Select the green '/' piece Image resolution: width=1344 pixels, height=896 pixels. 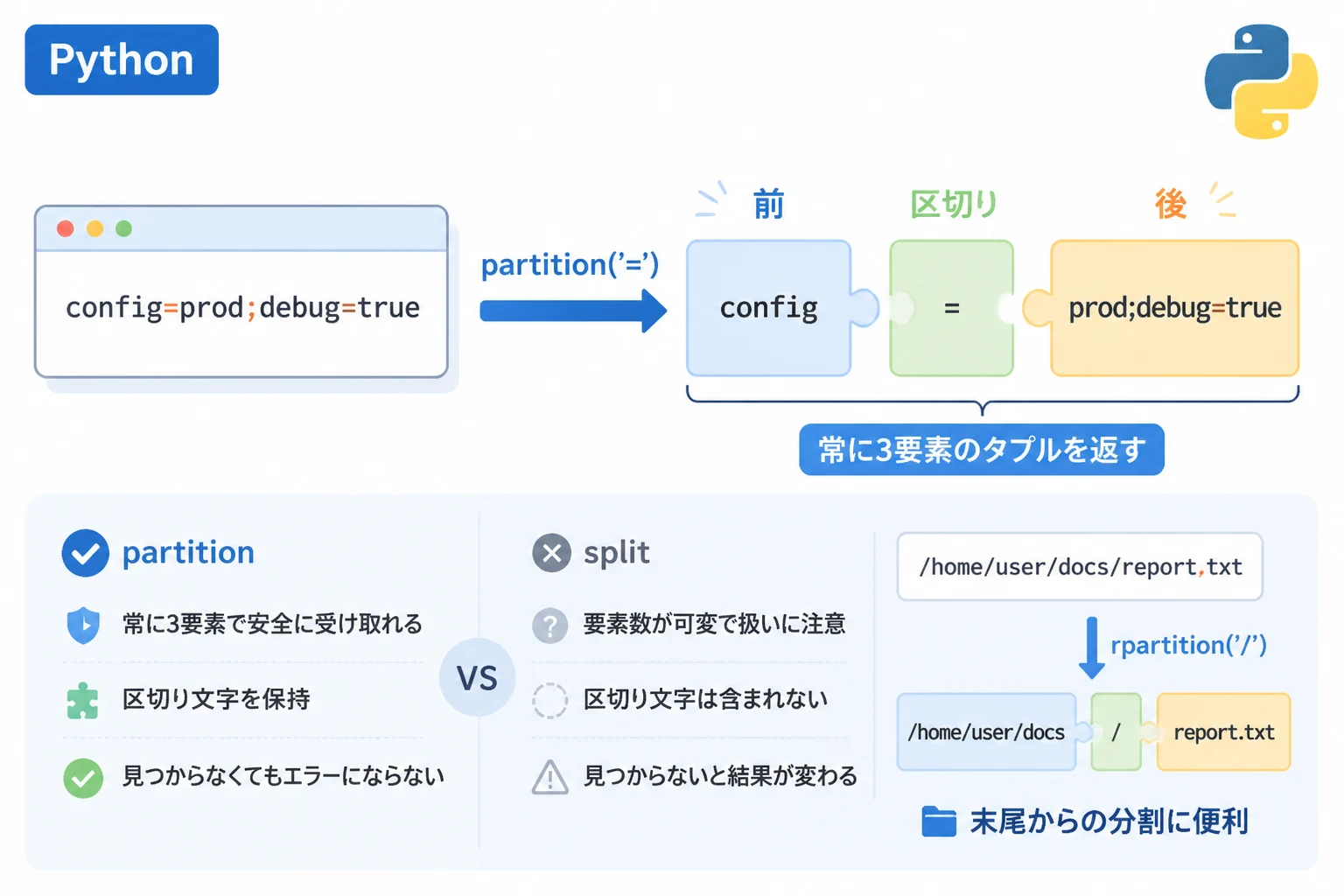1116,732
